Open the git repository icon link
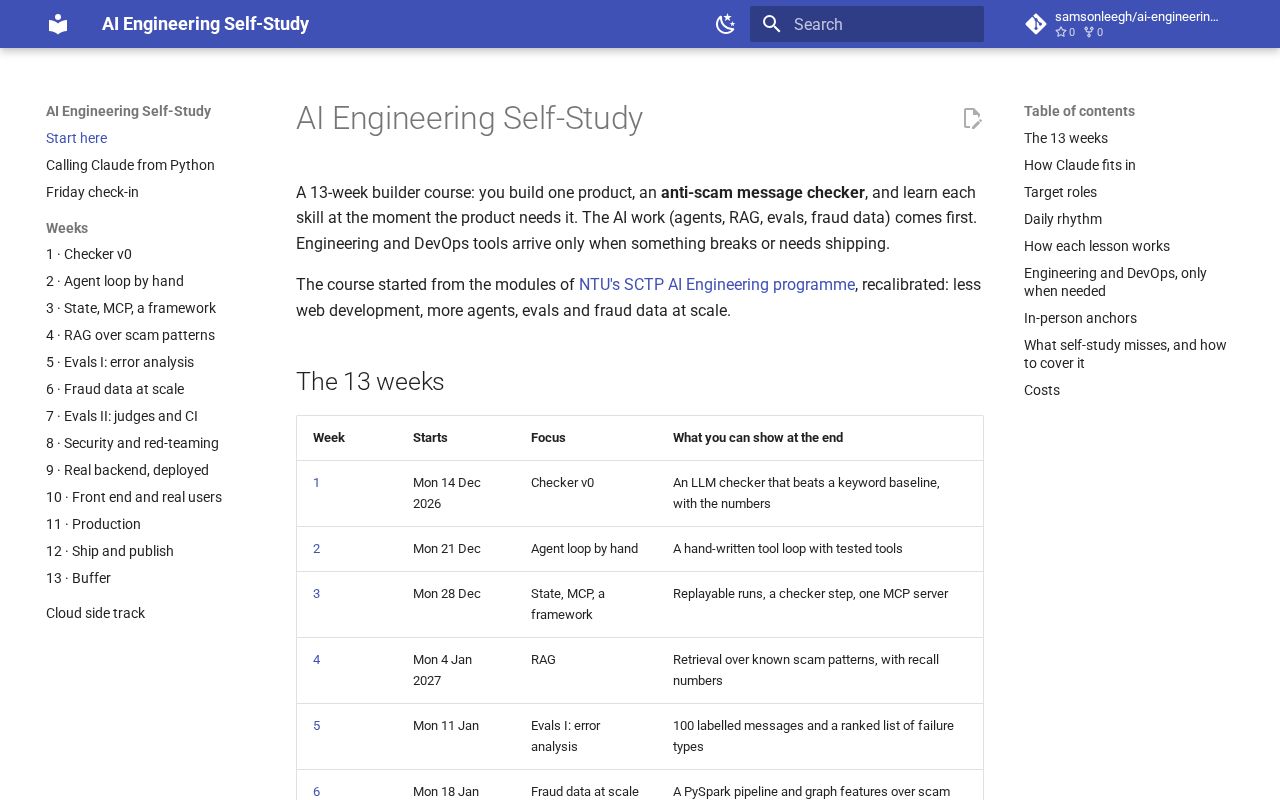The width and height of the screenshot is (1280, 800). [1036, 24]
